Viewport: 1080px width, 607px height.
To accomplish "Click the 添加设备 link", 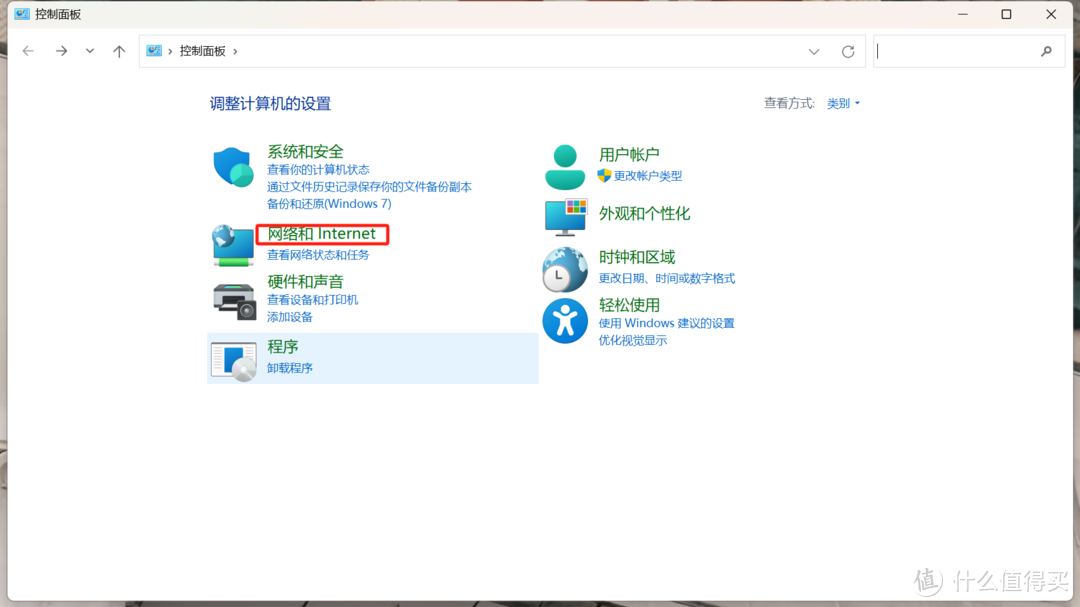I will [x=290, y=317].
